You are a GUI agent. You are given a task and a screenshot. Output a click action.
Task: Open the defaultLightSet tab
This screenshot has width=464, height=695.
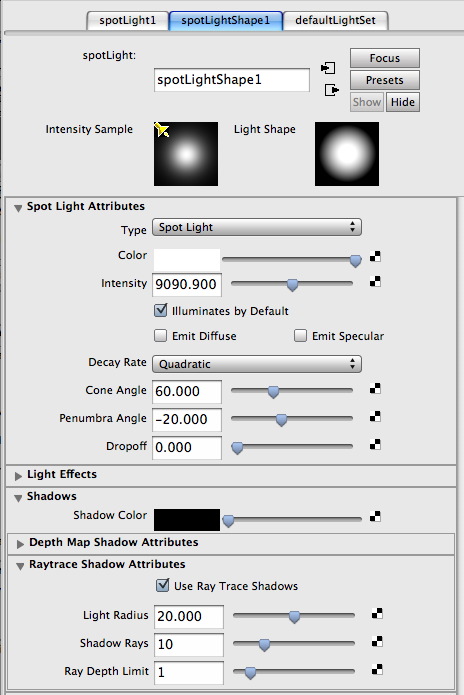click(335, 20)
